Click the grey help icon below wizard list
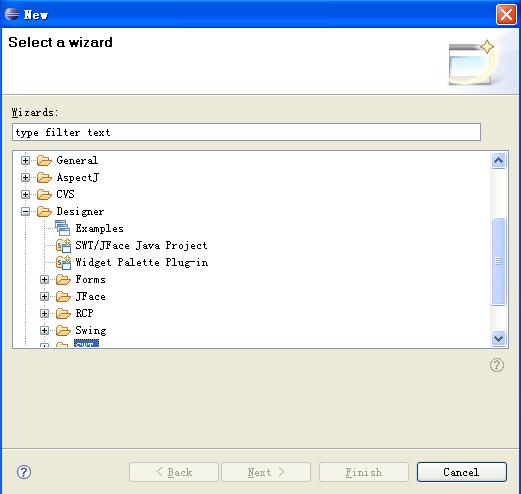 [497, 365]
